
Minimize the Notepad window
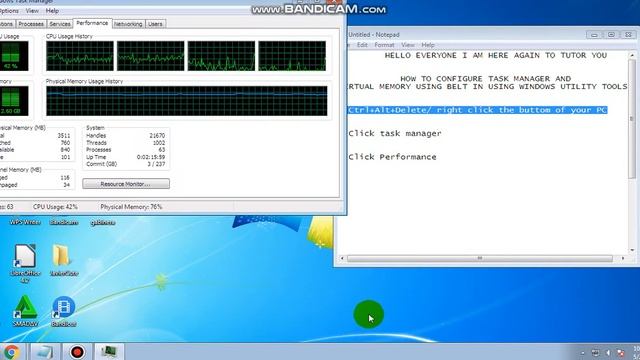tap(594, 35)
